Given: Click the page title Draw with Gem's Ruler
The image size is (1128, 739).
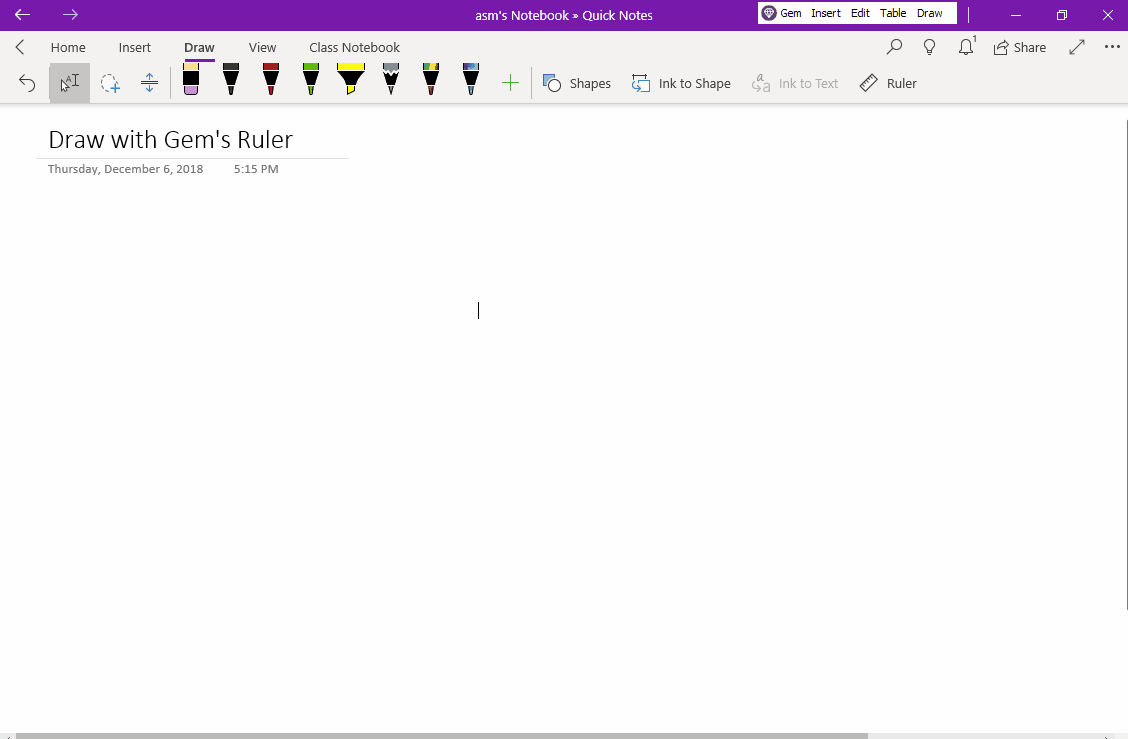Looking at the screenshot, I should pos(170,140).
